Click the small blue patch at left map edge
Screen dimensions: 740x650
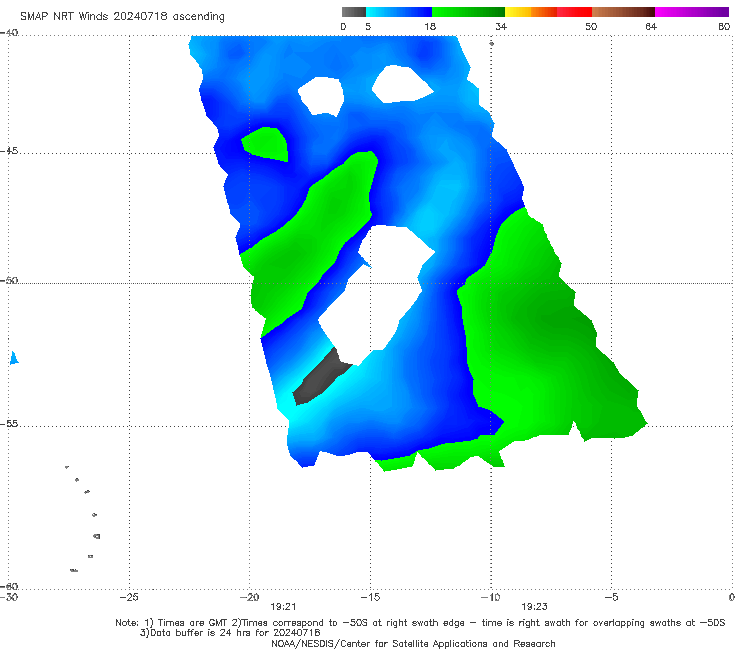click(x=14, y=358)
